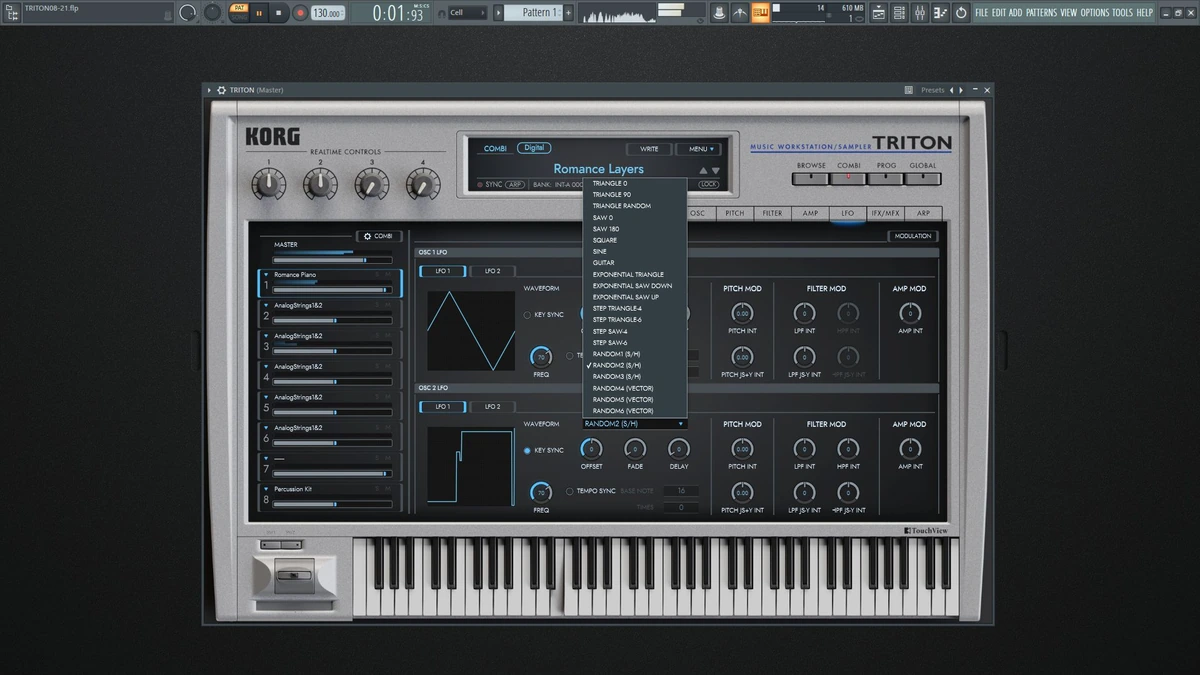
Task: Select the previous preset arrow
Action: coord(951,90)
